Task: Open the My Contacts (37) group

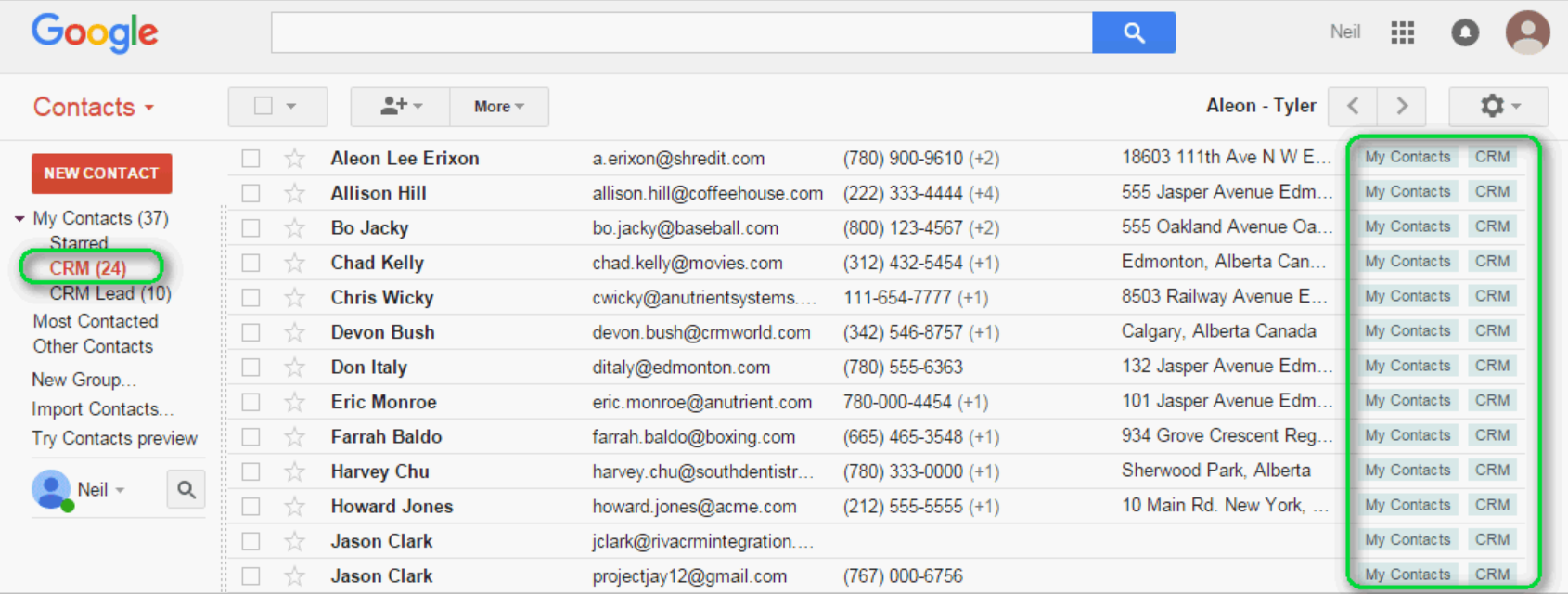Action: pos(101,218)
